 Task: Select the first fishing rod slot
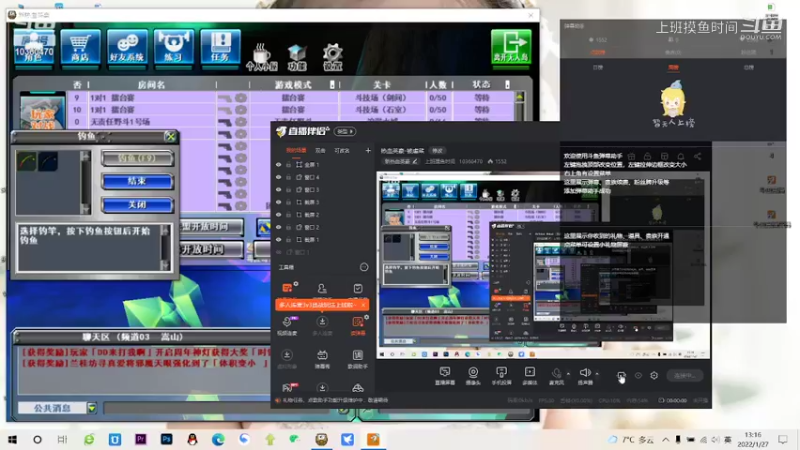(x=27, y=162)
